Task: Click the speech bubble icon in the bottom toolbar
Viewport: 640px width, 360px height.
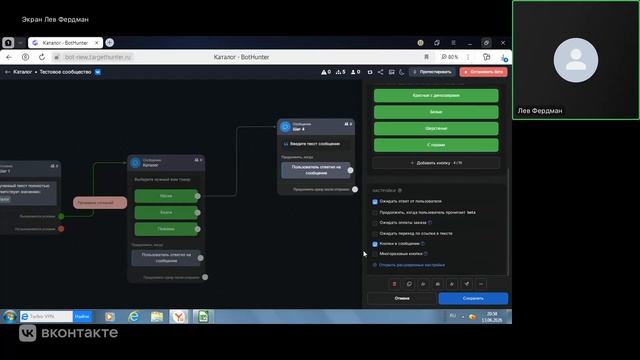Action: [409, 284]
